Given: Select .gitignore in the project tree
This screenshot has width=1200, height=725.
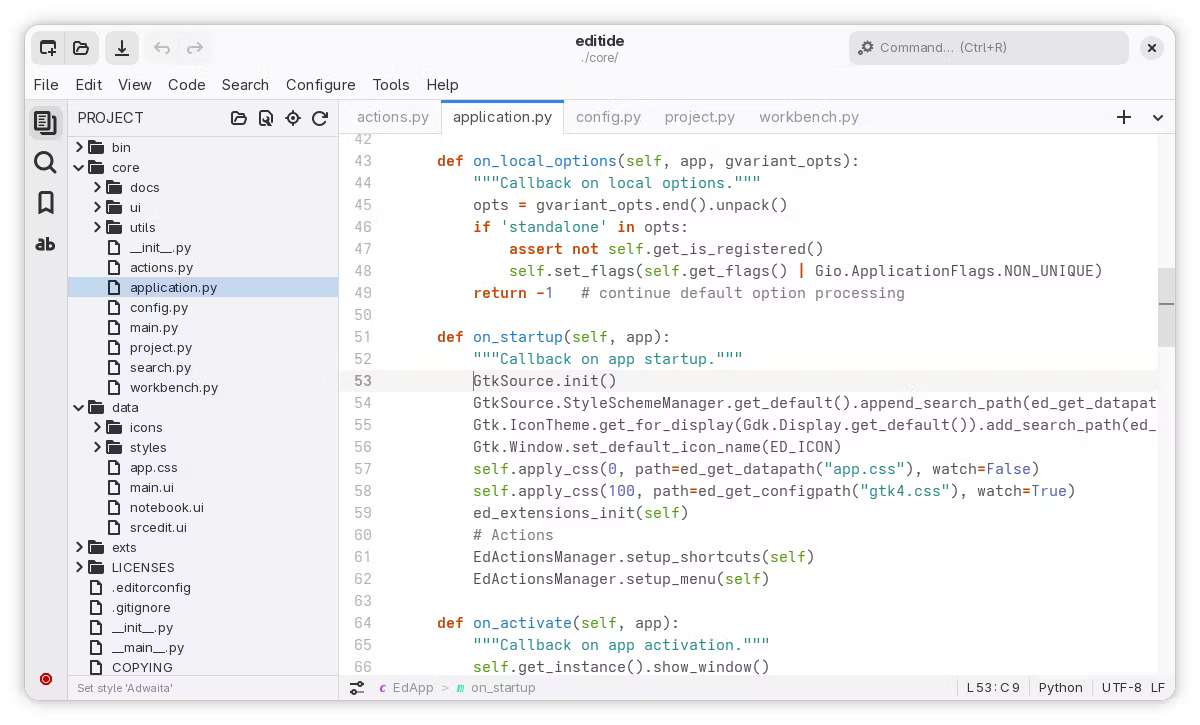Looking at the screenshot, I should 141,607.
